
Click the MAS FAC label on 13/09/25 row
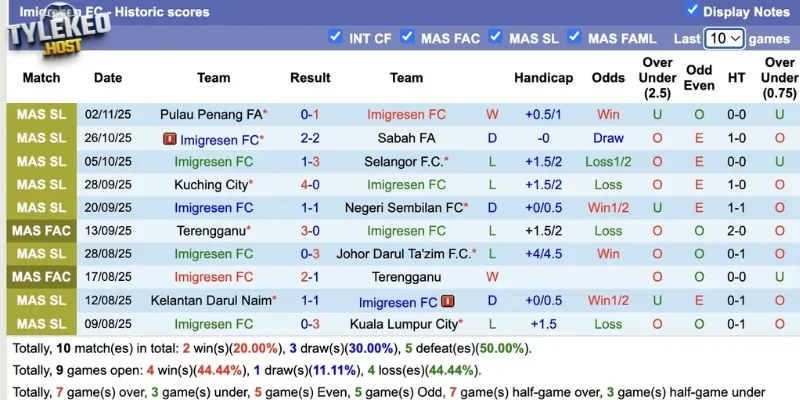click(x=41, y=231)
